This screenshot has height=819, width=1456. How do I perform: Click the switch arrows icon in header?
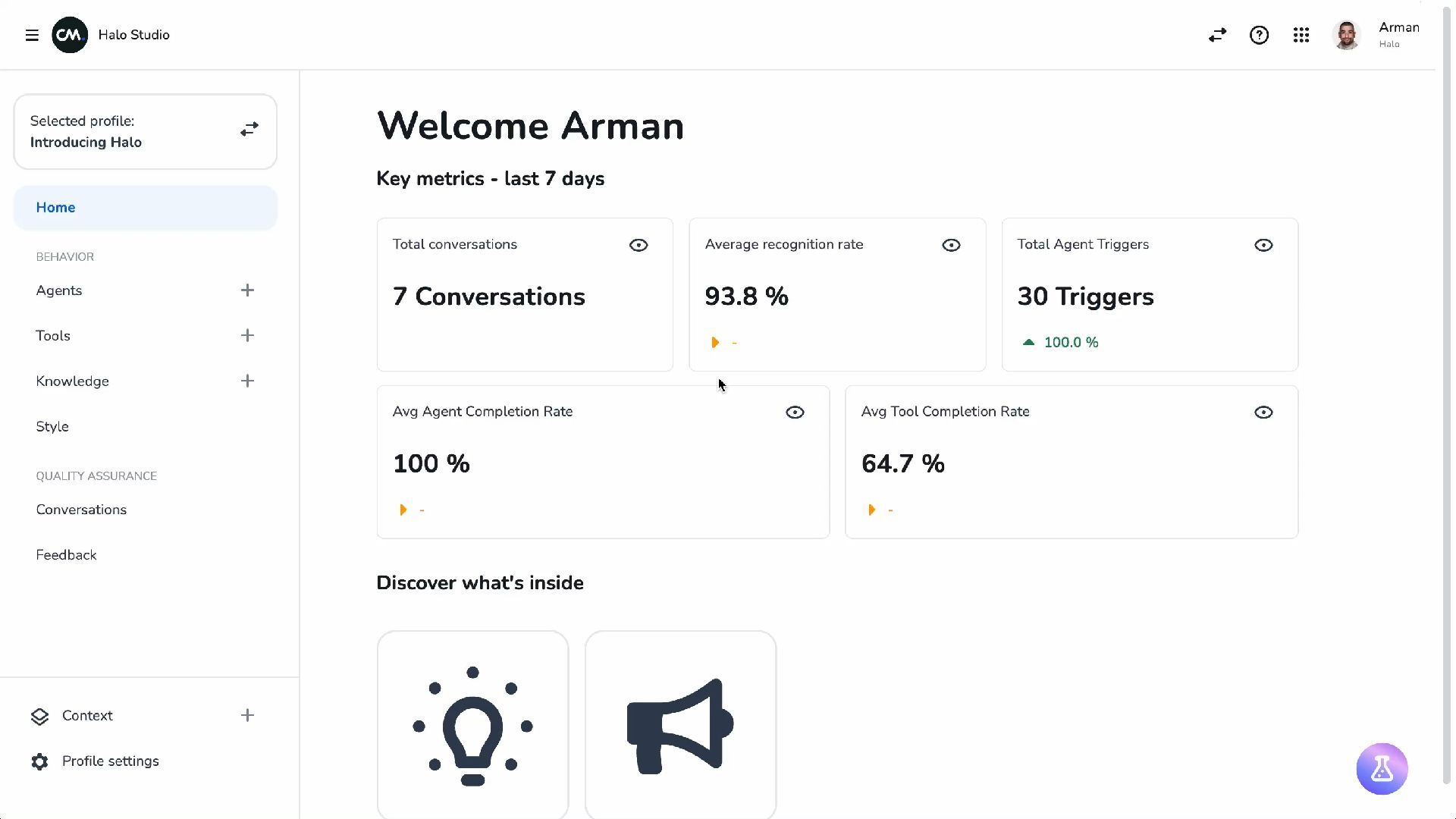pos(1217,36)
